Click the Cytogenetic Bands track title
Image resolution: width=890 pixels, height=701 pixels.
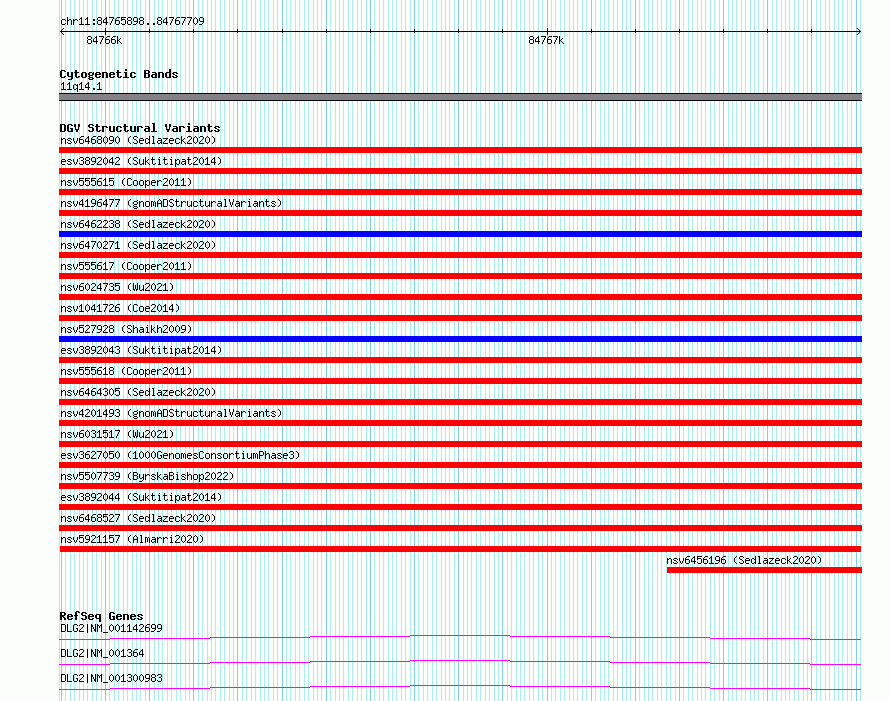coord(119,74)
